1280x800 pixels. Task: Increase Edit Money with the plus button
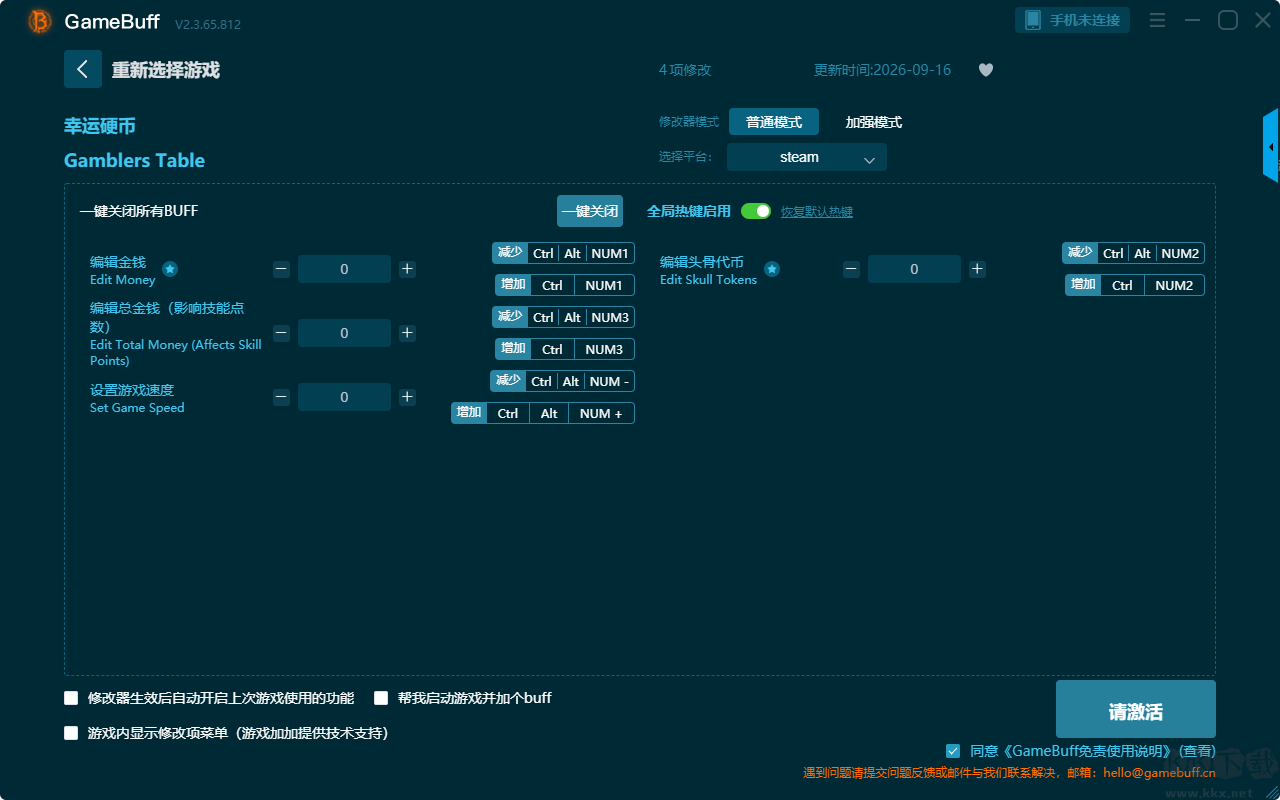click(x=407, y=269)
